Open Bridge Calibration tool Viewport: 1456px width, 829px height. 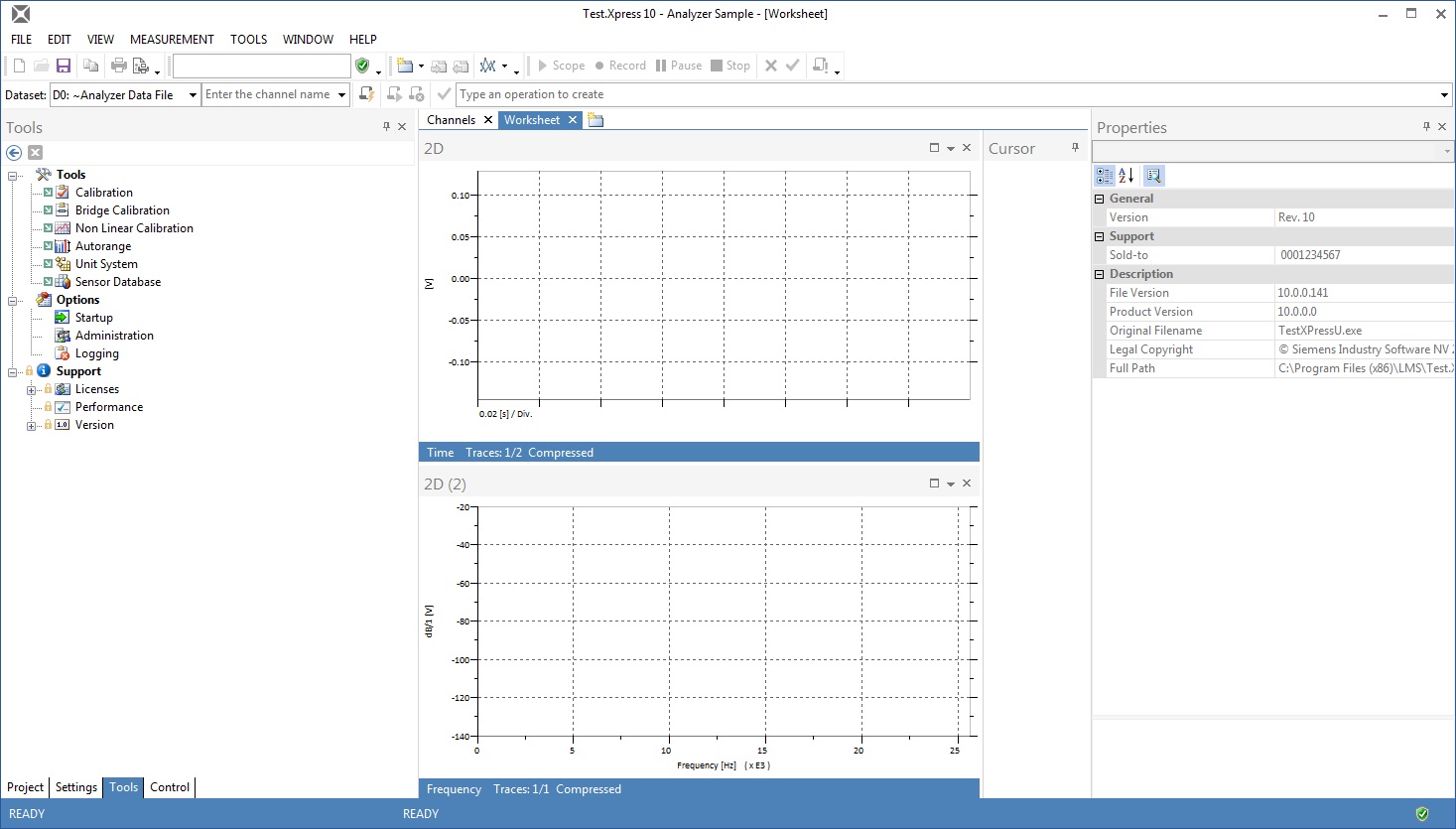coord(122,210)
